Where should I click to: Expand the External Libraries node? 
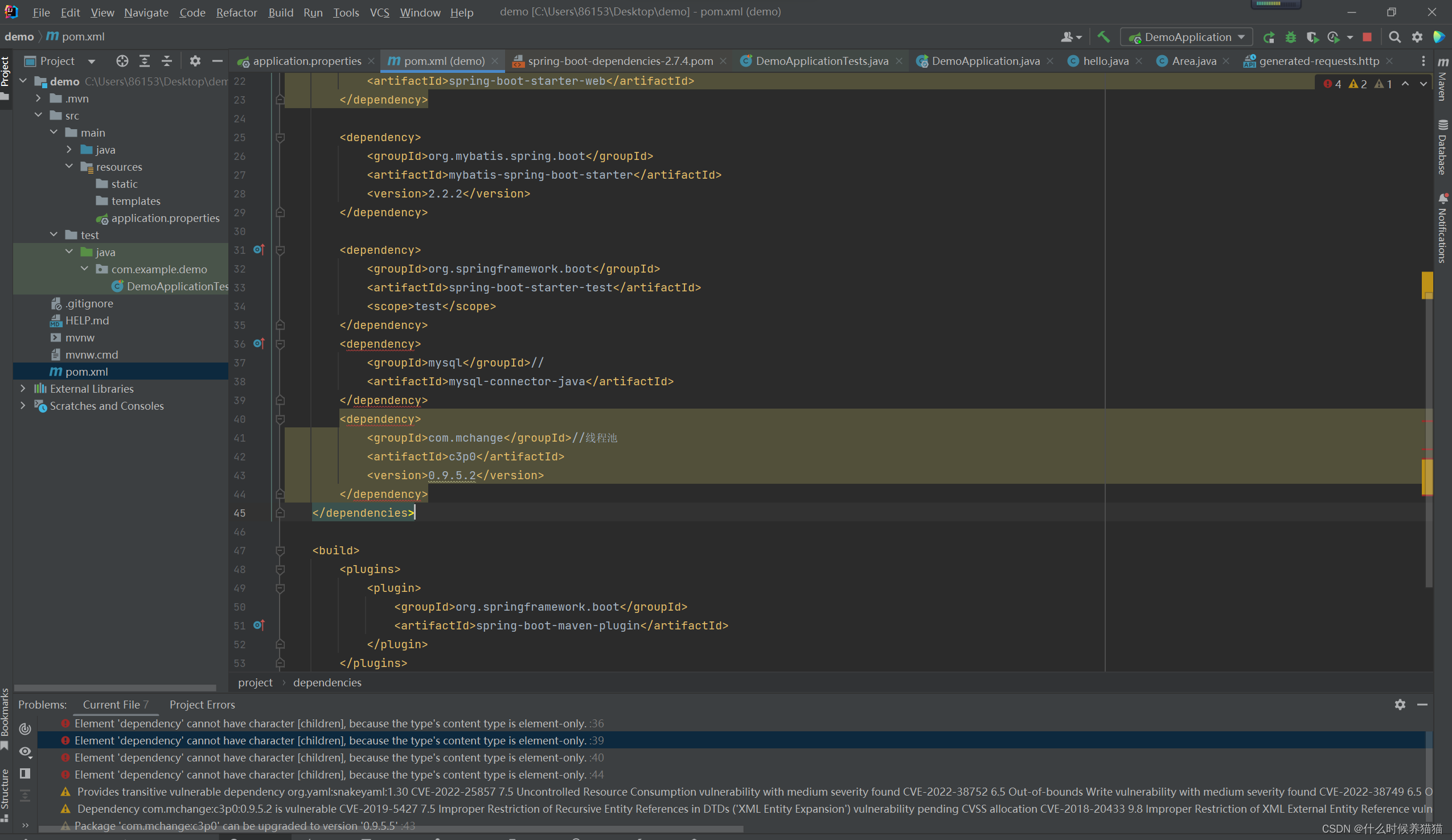(23, 389)
